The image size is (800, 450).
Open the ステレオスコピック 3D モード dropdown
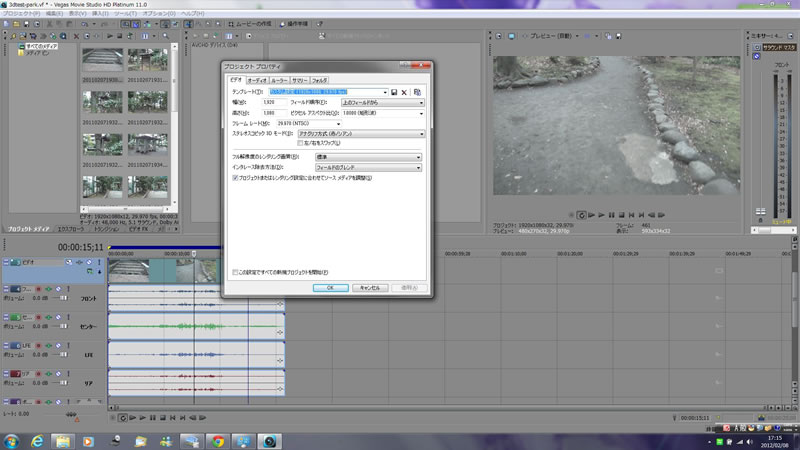click(x=360, y=132)
